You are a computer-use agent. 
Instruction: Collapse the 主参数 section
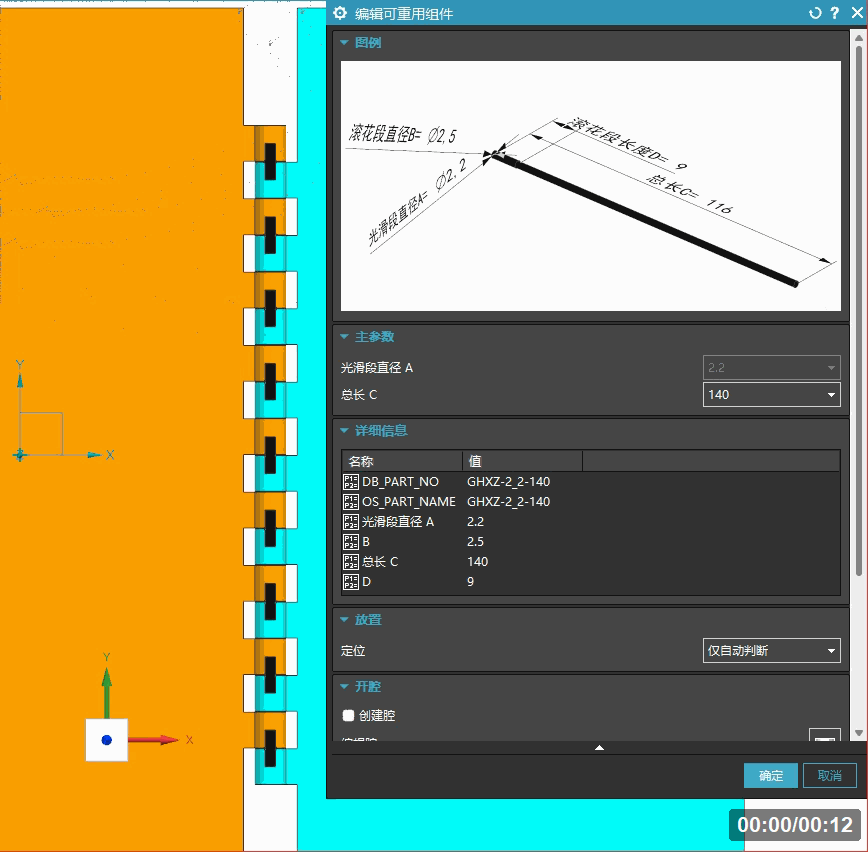pyautogui.click(x=344, y=337)
